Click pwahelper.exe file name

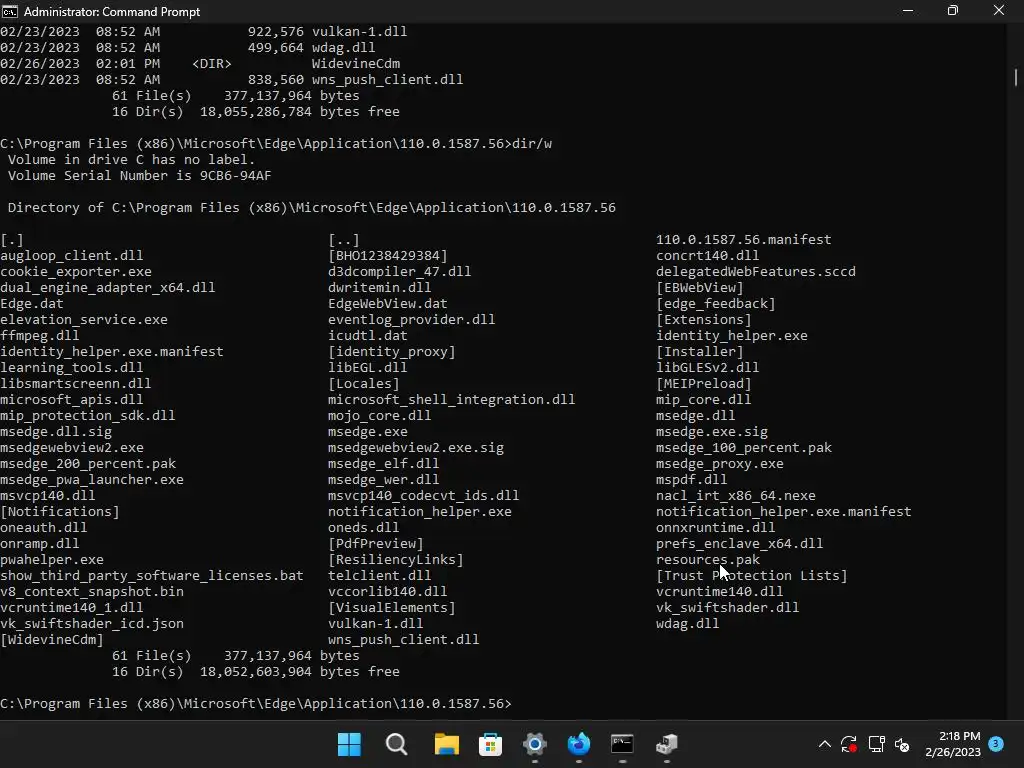(x=52, y=560)
